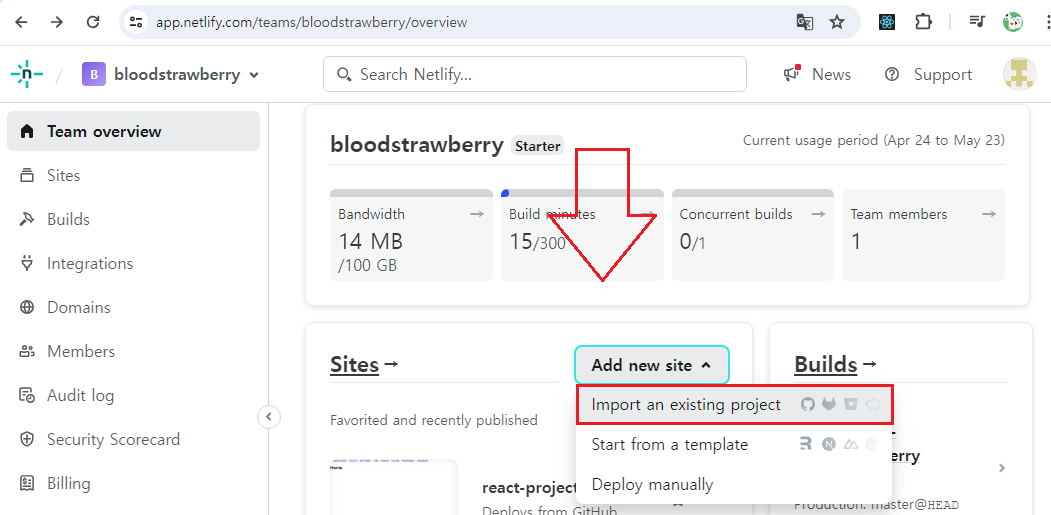The height and width of the screenshot is (515, 1051).
Task: Open Domains in sidebar
Action: coord(133,308)
